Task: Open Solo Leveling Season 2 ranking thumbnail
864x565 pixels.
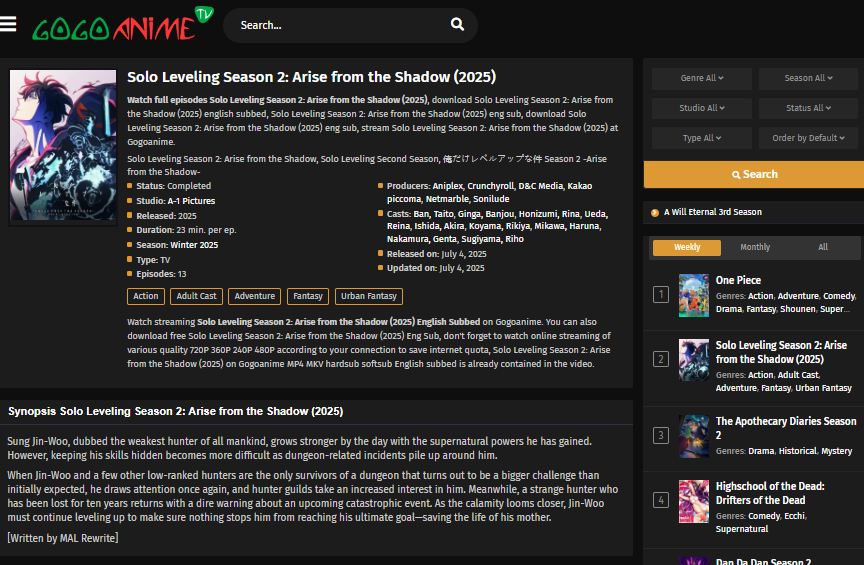Action: (694, 360)
